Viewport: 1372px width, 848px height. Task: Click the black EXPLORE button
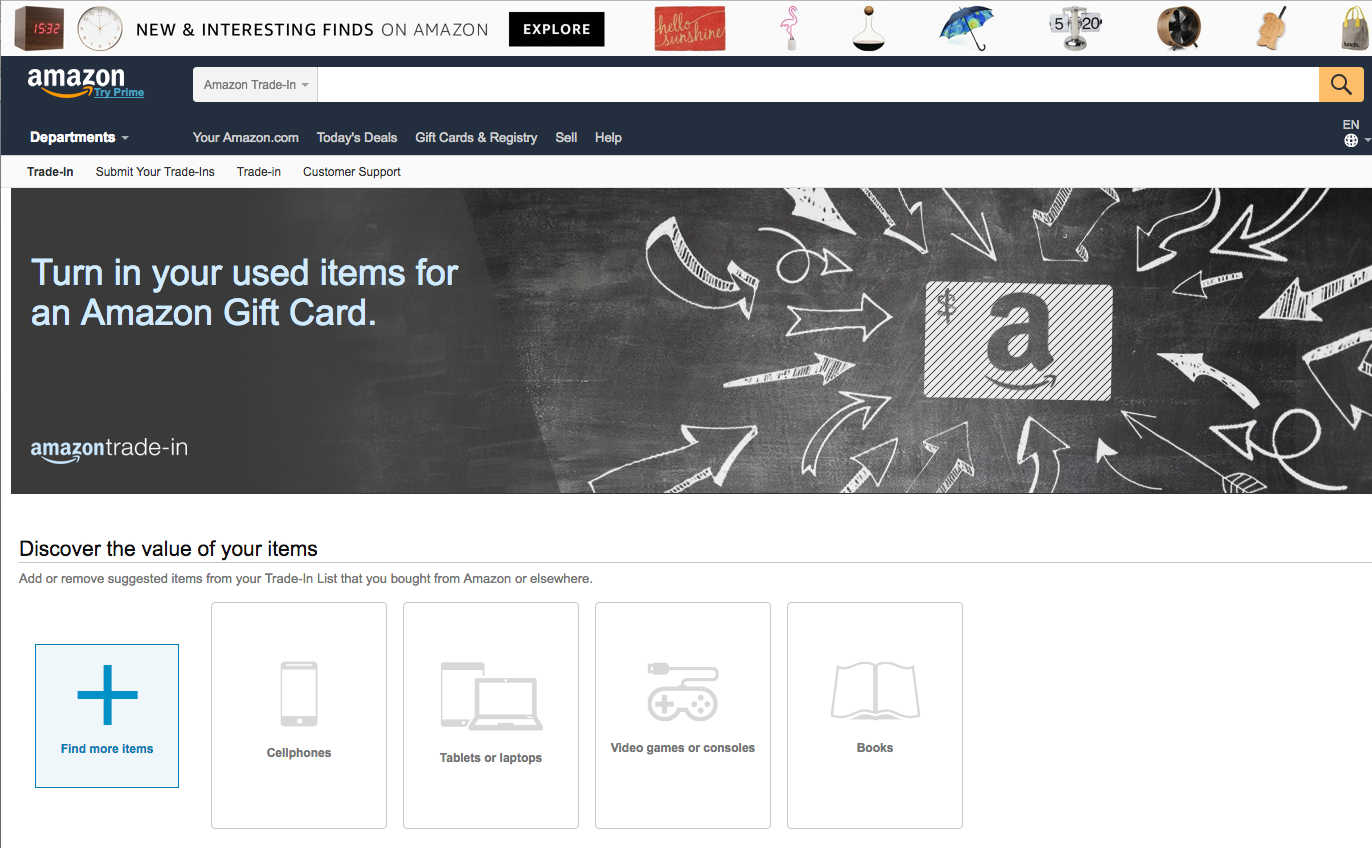[557, 29]
